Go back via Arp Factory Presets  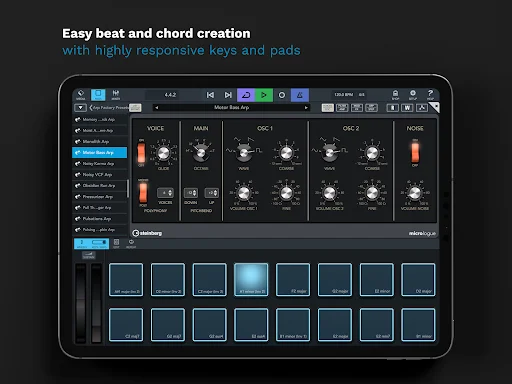(x=109, y=108)
